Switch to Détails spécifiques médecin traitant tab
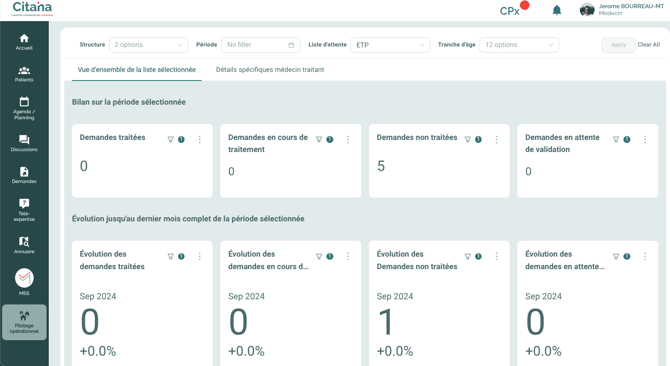 click(270, 70)
